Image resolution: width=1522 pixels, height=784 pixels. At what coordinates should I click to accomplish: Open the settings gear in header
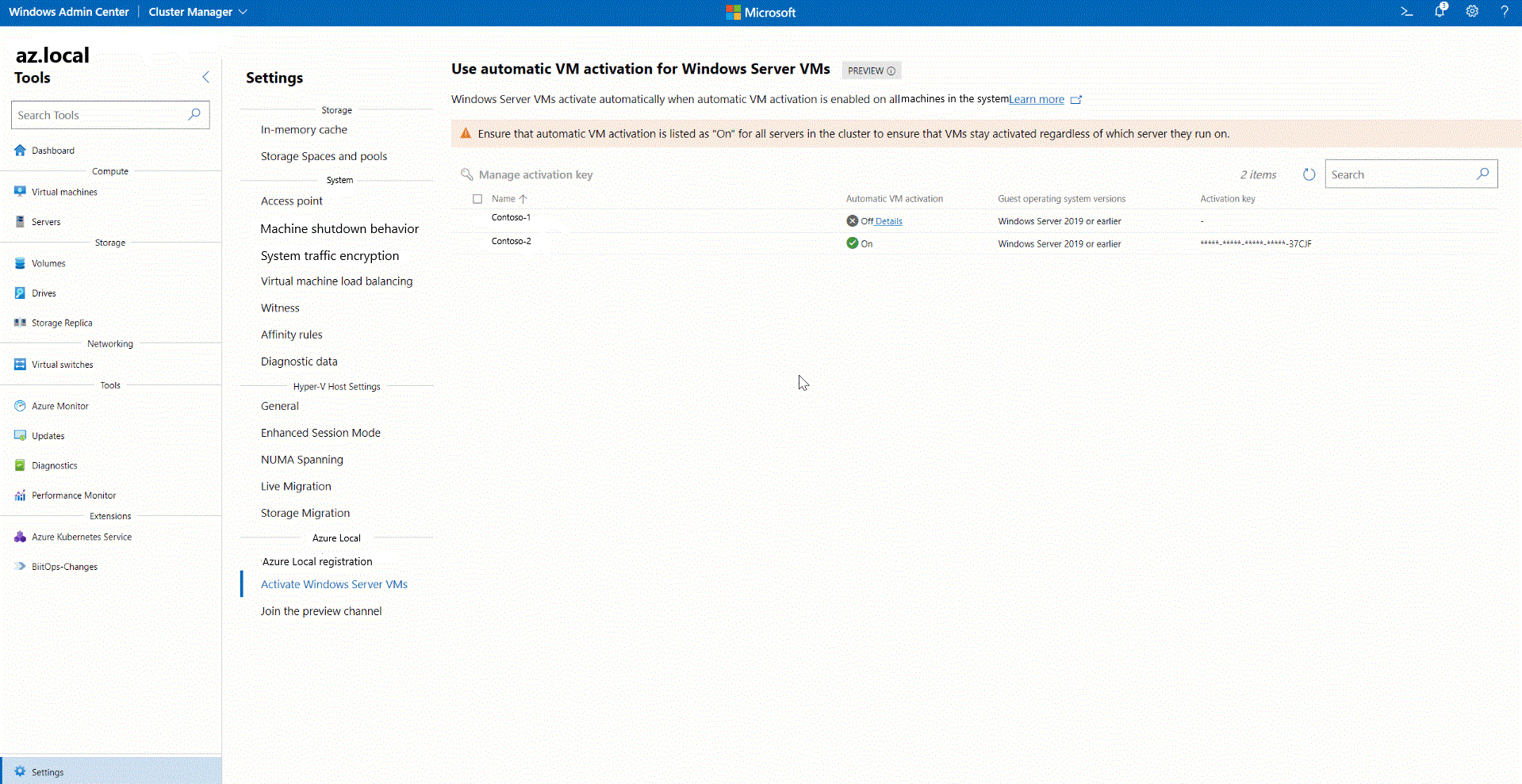(1472, 12)
